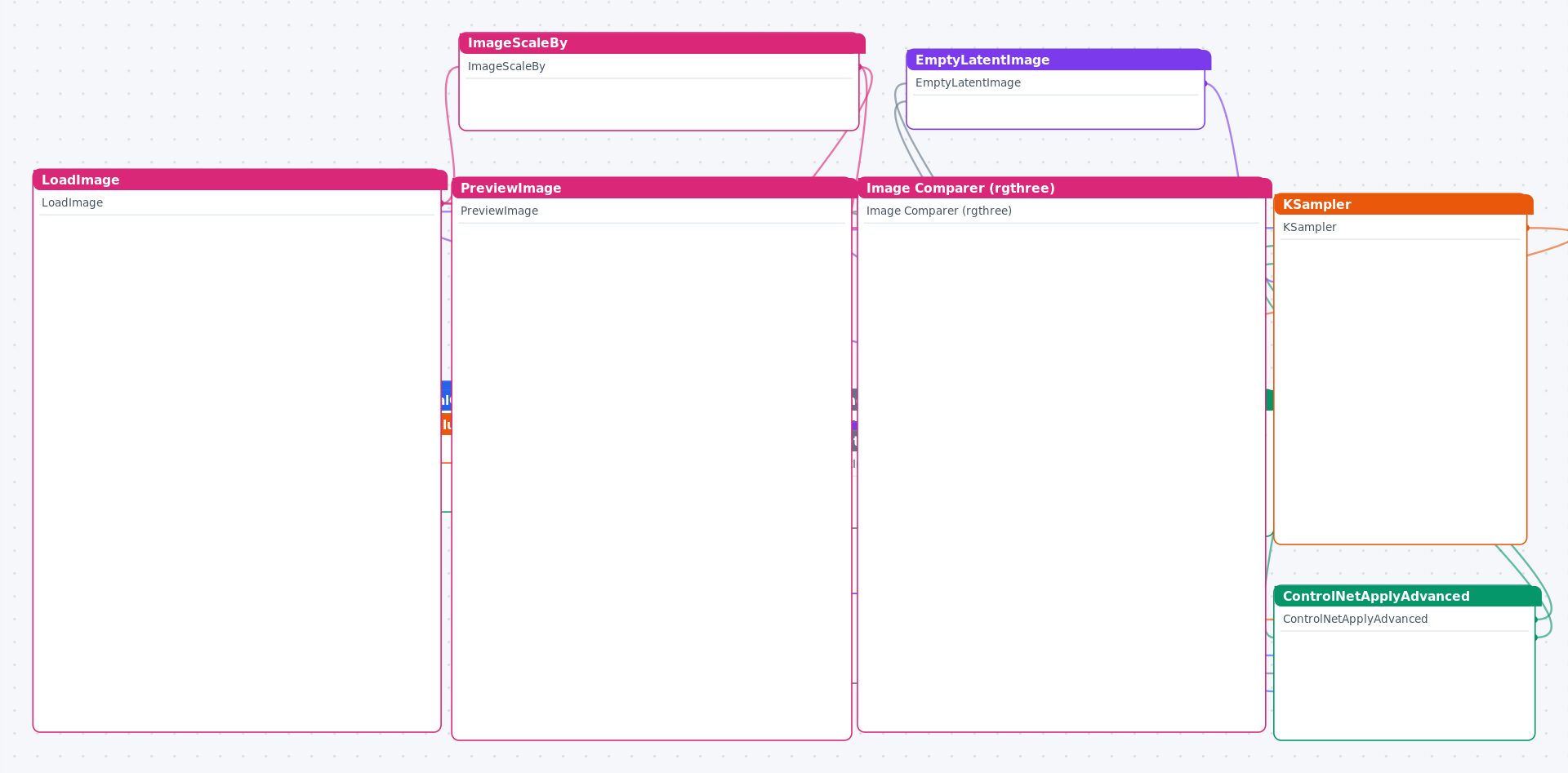Click the KSampler node title bar
The width and height of the screenshot is (1568, 773).
(x=1403, y=204)
